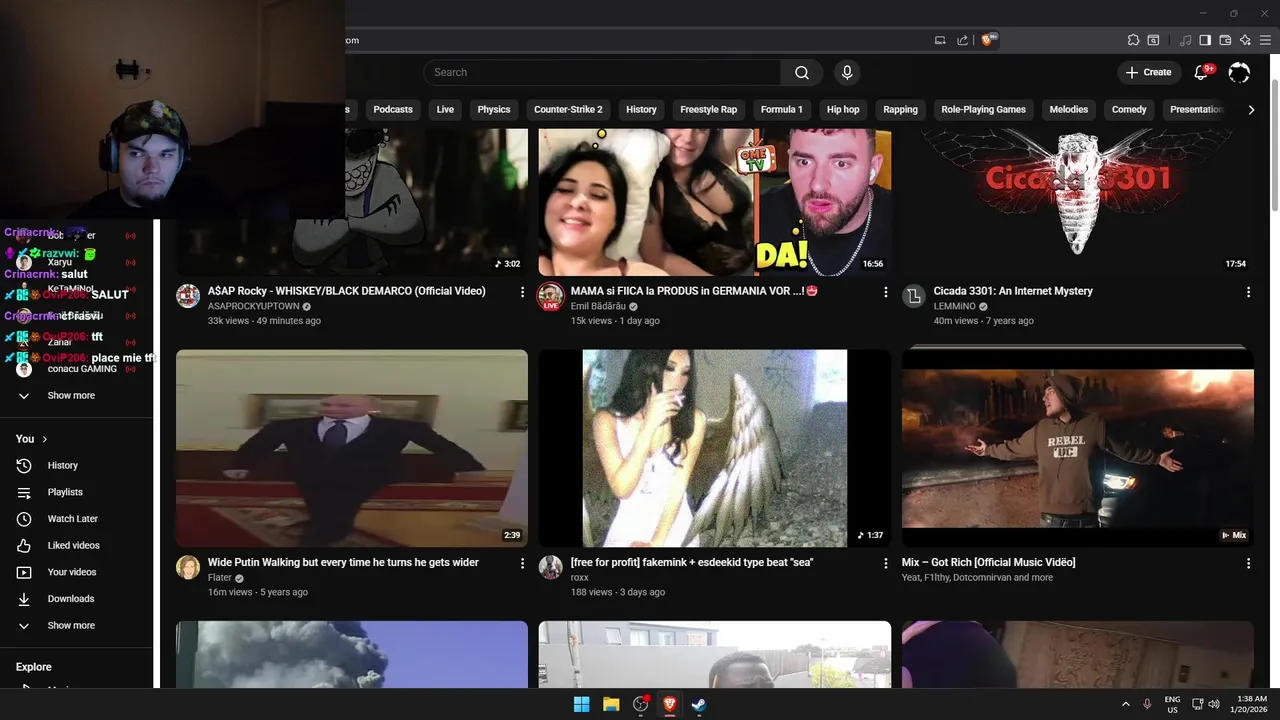The image size is (1280, 720).
Task: Open Wide Putin Walking video title
Action: [343, 563]
